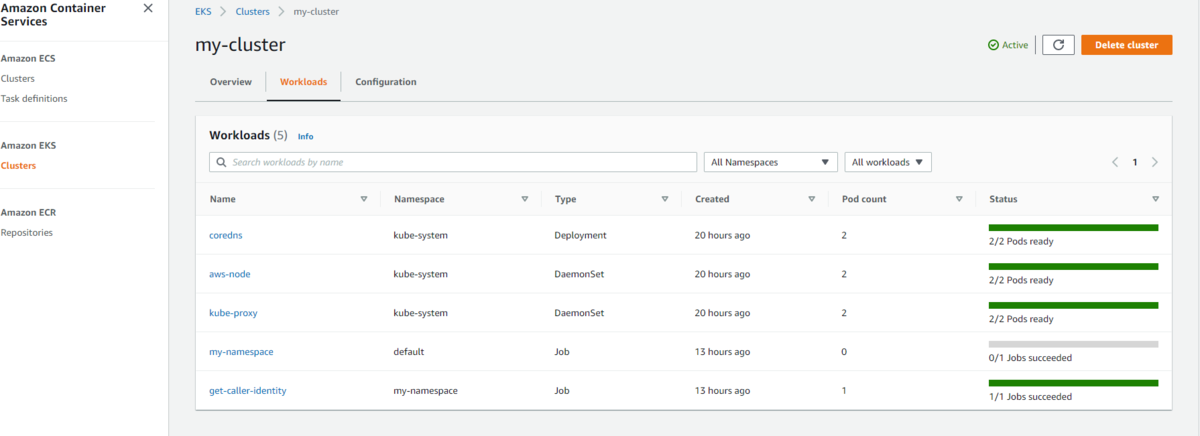
Task: Click coredns status progress bar
Action: point(1073,228)
